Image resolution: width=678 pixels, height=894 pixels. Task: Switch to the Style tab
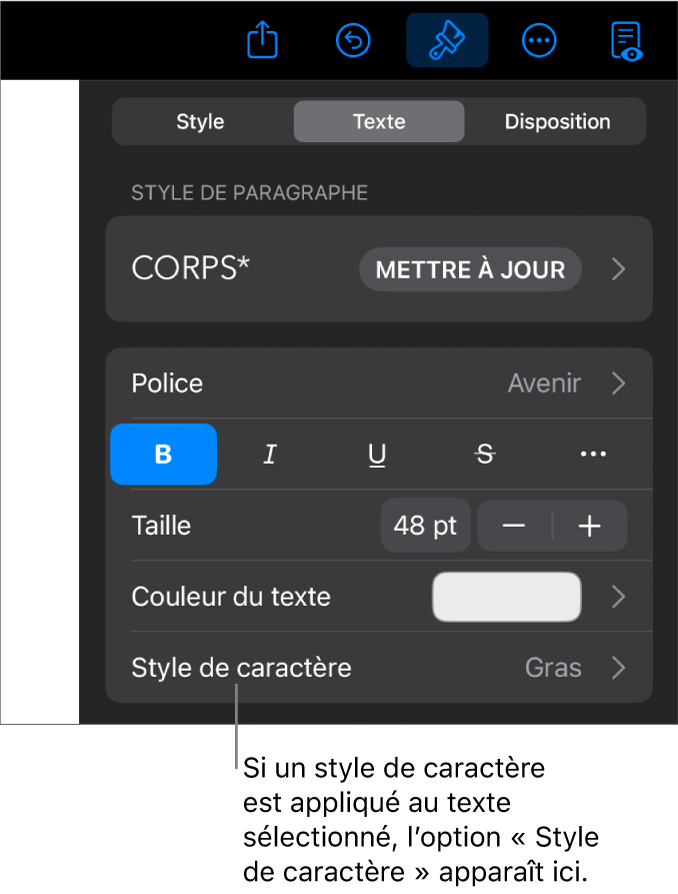(200, 122)
